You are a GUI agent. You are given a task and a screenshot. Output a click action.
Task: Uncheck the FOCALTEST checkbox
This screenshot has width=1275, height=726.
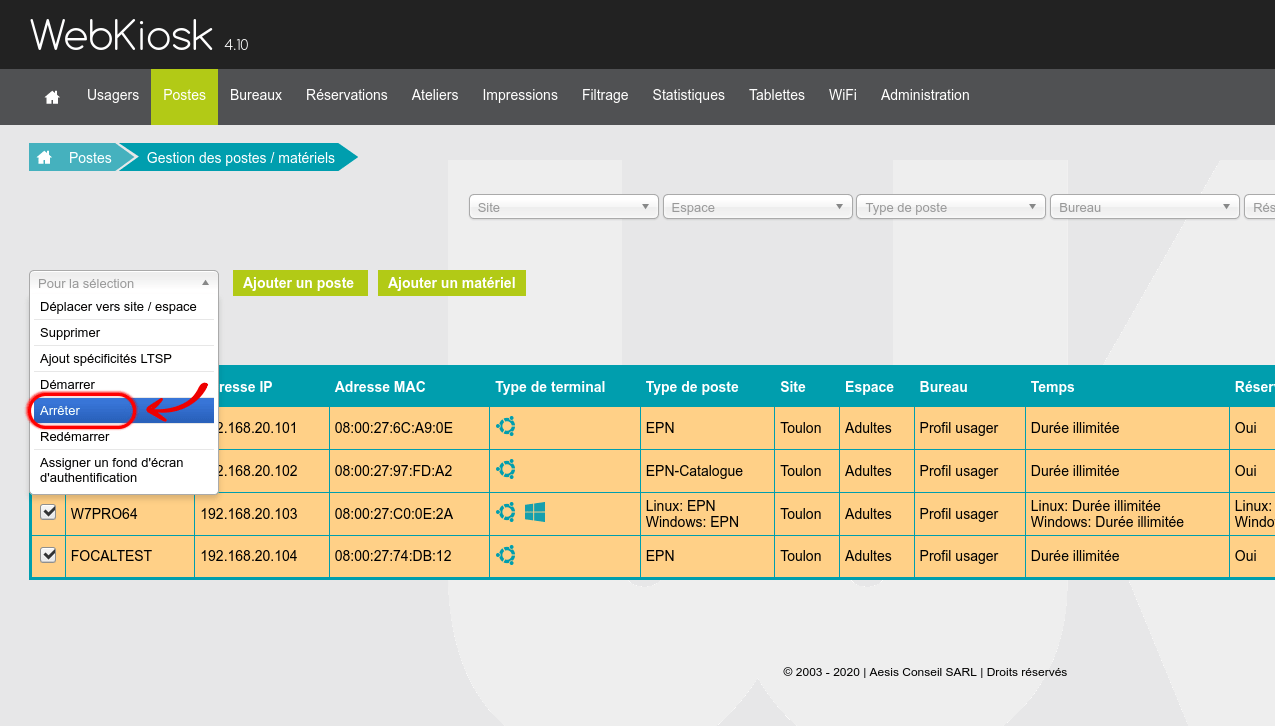click(48, 554)
